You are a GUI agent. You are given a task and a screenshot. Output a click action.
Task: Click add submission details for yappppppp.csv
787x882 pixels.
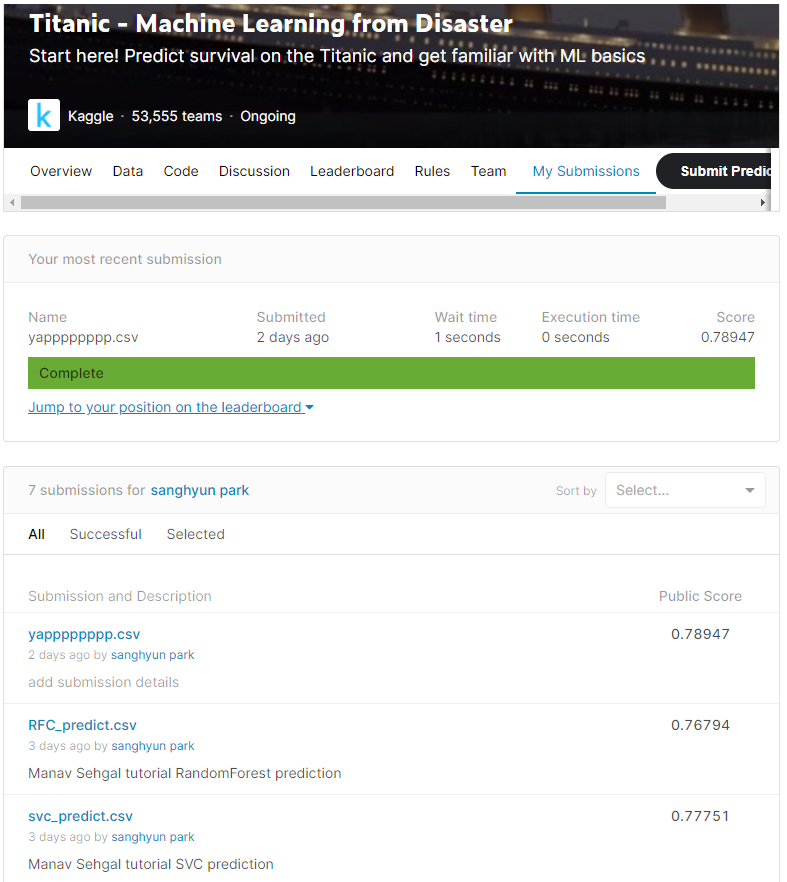point(104,682)
